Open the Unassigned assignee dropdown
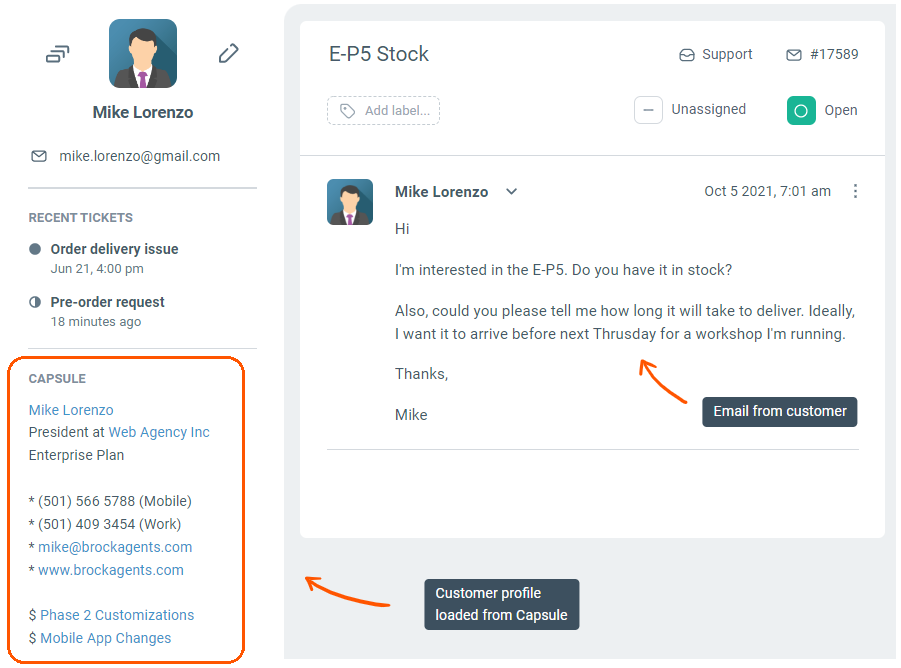This screenshot has height=668, width=901. 708,110
